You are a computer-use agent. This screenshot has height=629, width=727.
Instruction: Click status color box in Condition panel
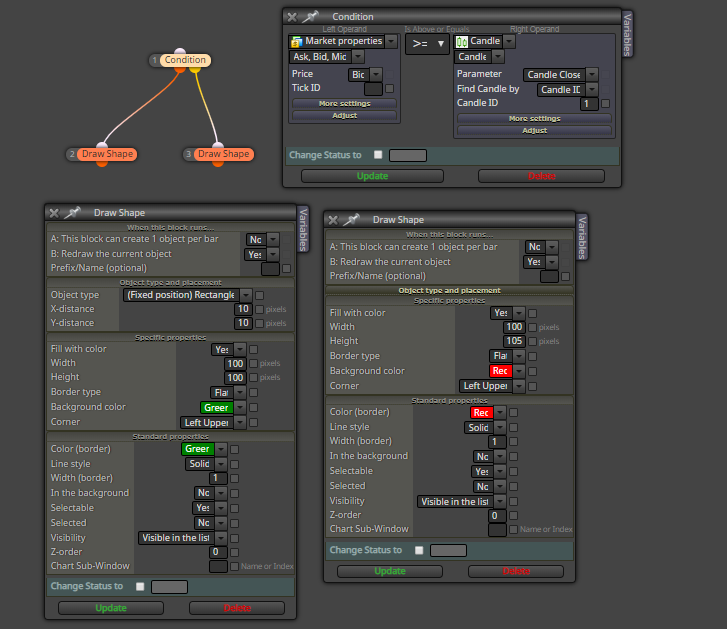click(408, 155)
